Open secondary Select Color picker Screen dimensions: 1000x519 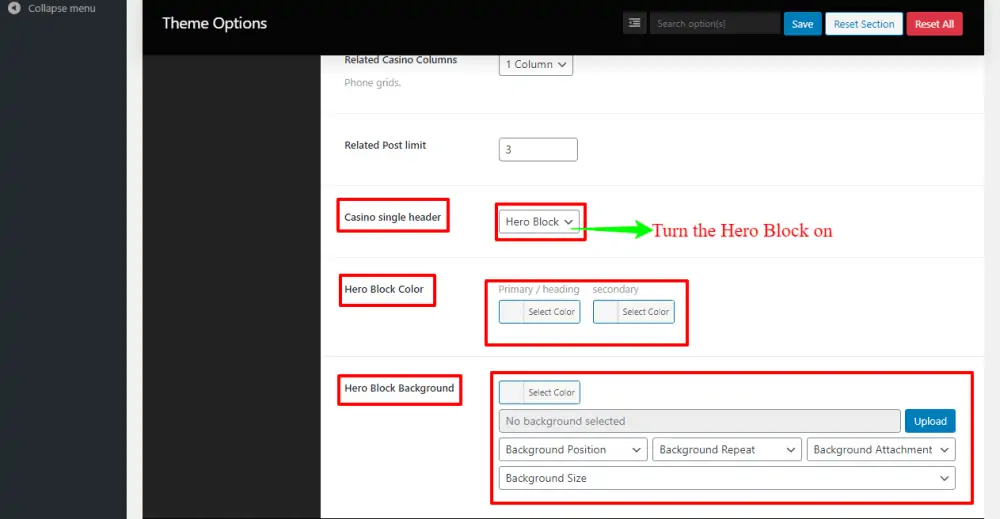pos(633,312)
